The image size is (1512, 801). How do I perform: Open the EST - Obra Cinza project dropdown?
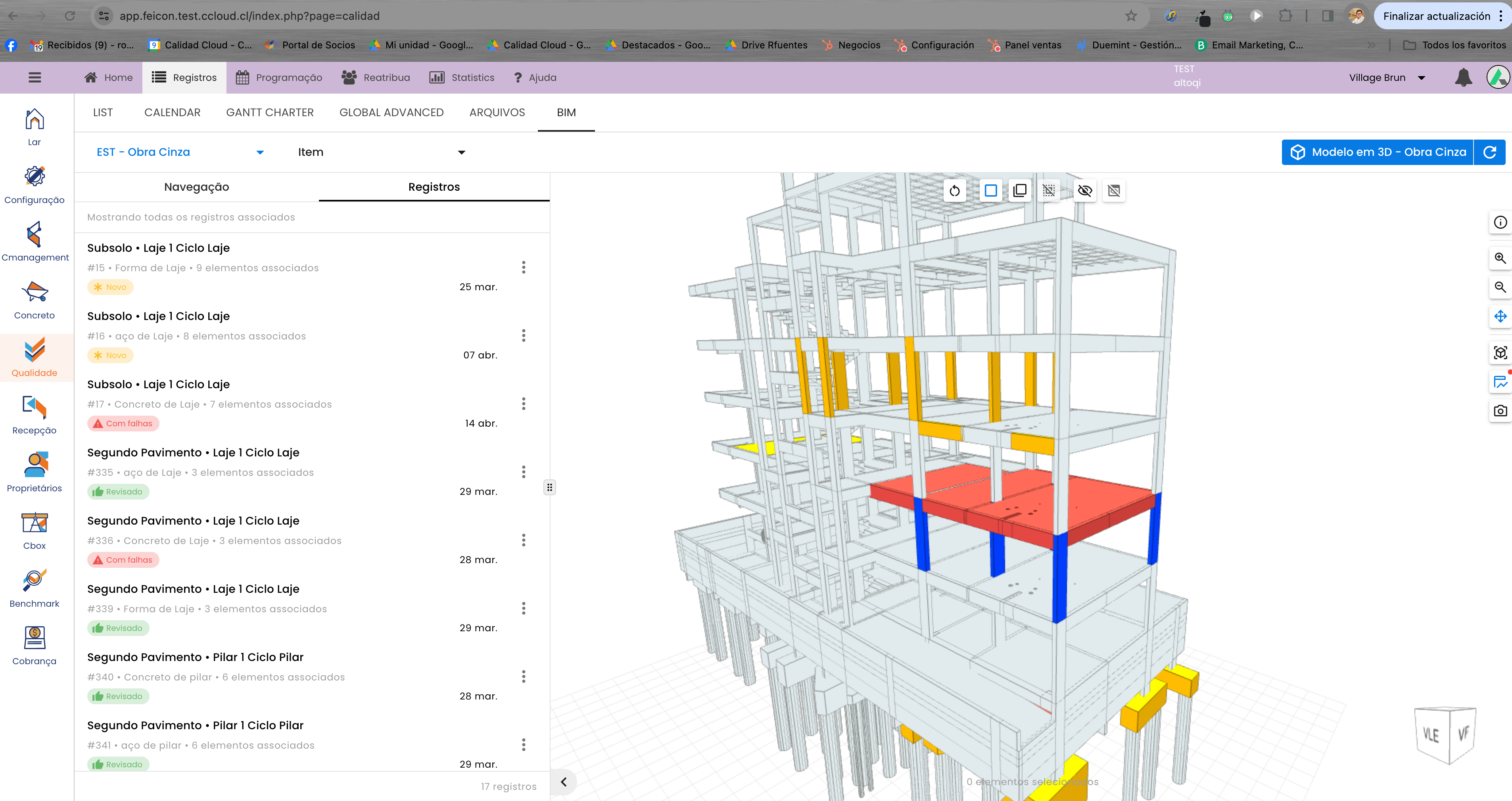[181, 152]
